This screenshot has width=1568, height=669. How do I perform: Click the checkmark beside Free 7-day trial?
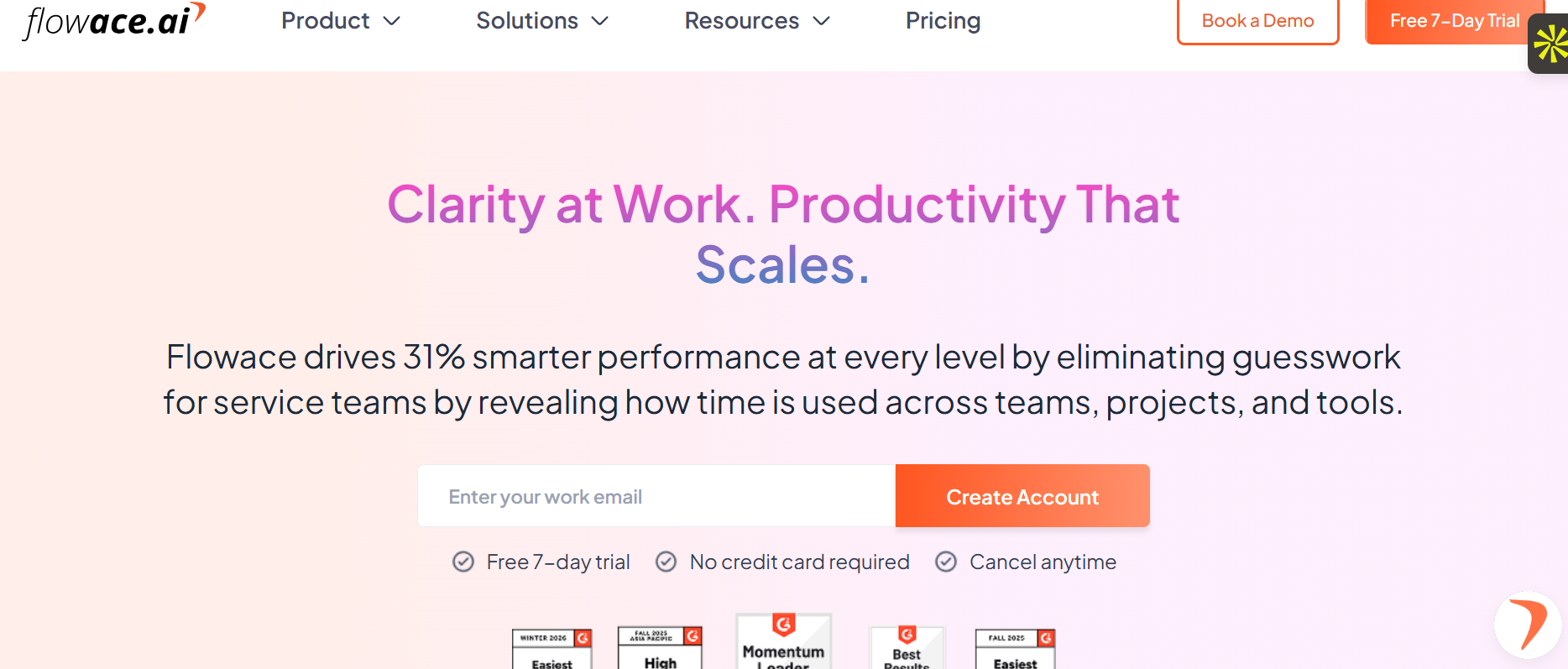pyautogui.click(x=463, y=562)
